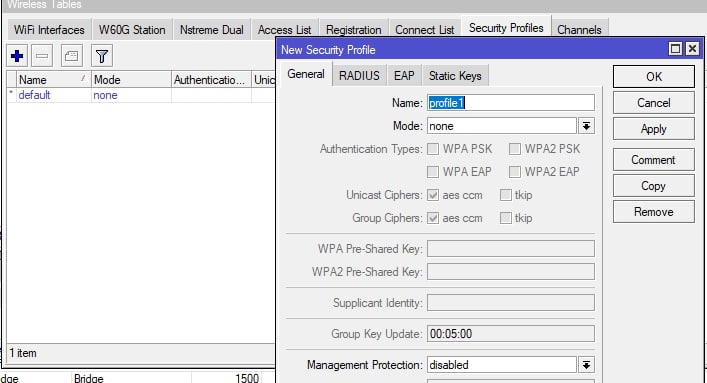Maximize the New Security Profile dialog
This screenshot has width=707, height=383.
[x=675, y=49]
